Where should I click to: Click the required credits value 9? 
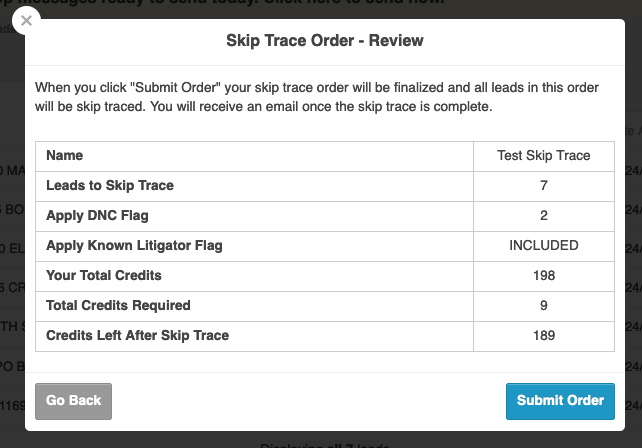pos(544,305)
